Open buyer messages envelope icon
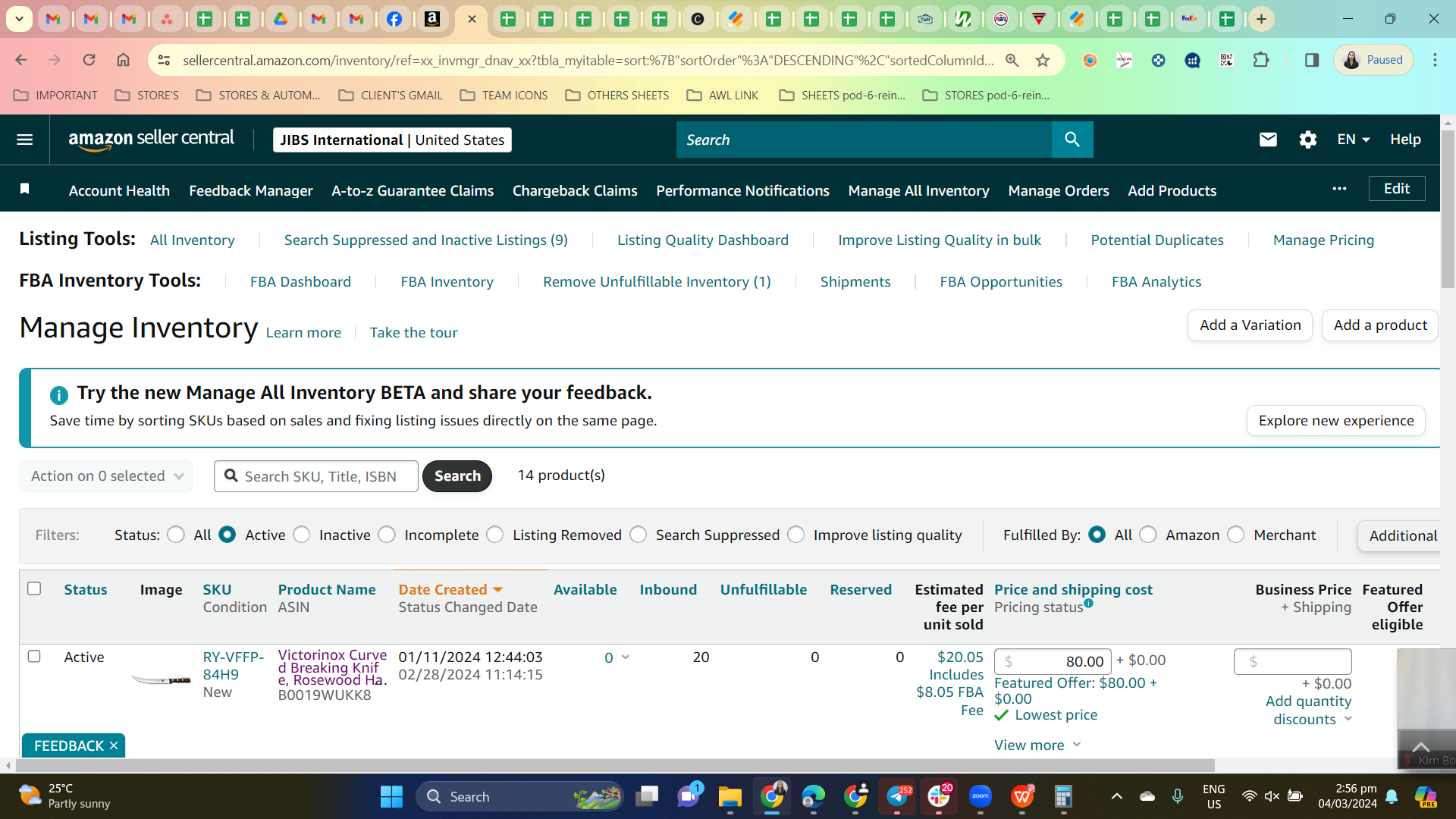The width and height of the screenshot is (1456, 819). coord(1268,140)
